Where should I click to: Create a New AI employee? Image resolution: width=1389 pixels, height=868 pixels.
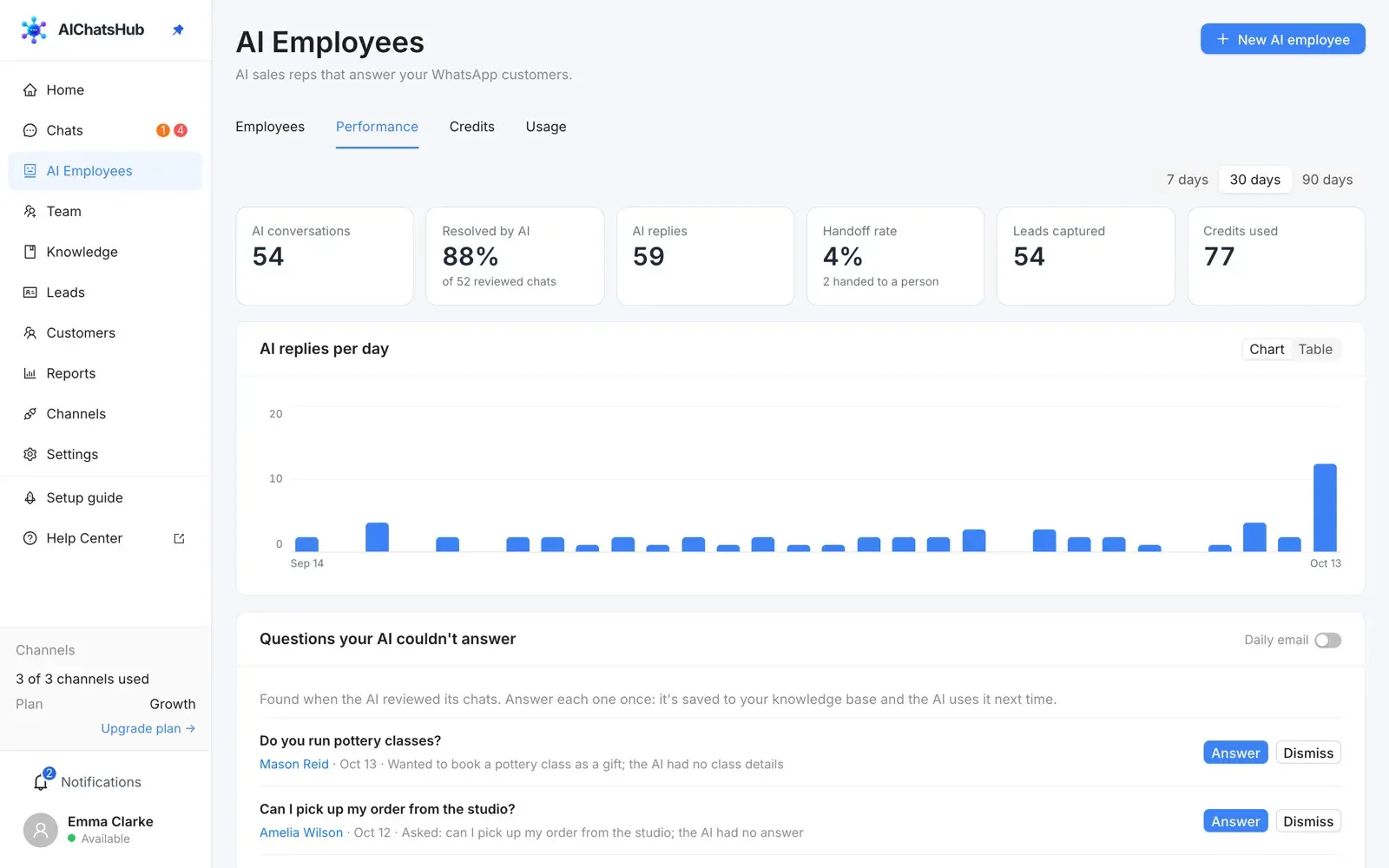[x=1282, y=39]
